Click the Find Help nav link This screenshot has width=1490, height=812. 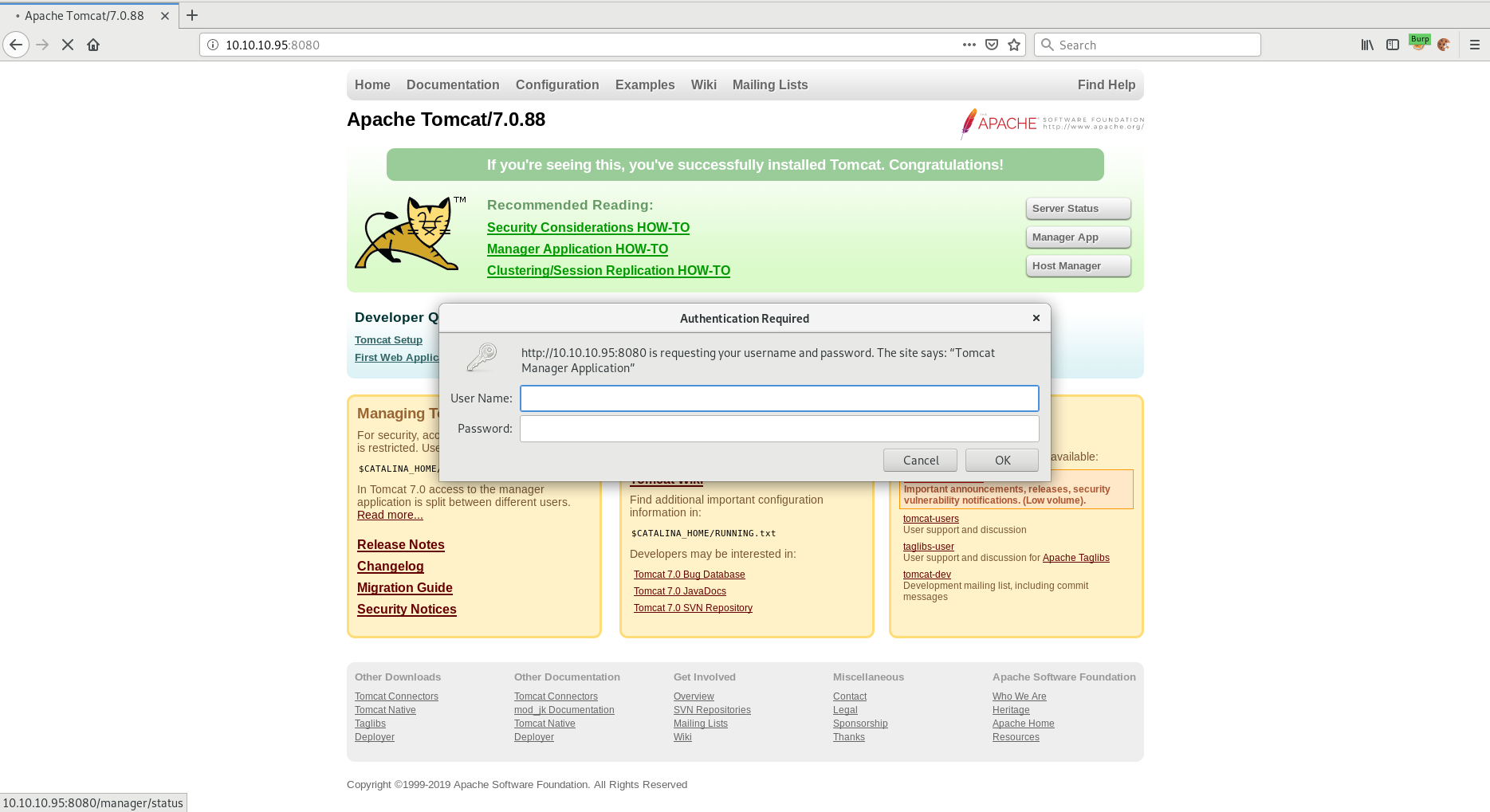pyautogui.click(x=1107, y=84)
